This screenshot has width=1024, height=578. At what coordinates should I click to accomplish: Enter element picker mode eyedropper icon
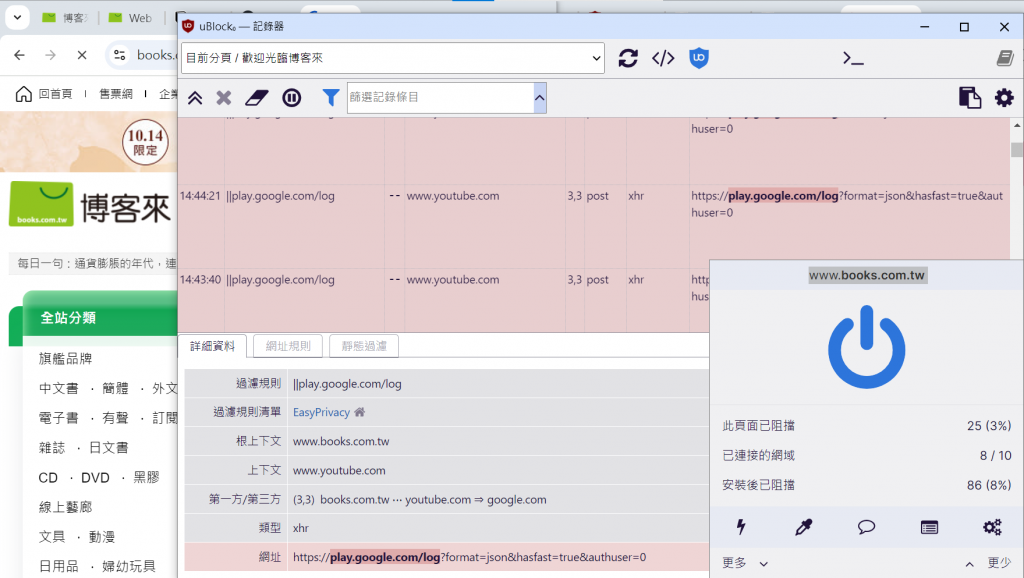point(803,527)
